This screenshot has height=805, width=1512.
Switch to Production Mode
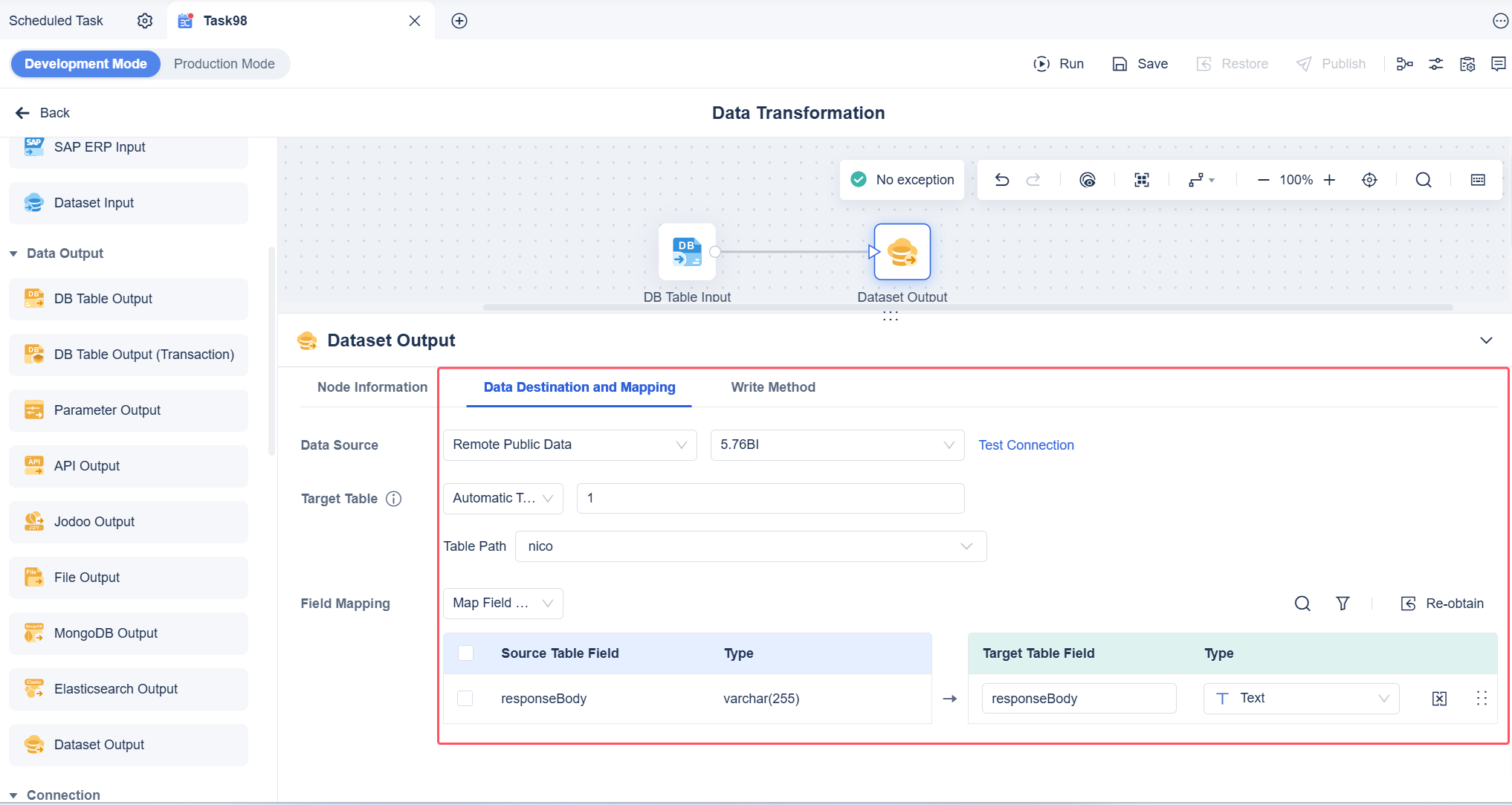click(x=224, y=64)
